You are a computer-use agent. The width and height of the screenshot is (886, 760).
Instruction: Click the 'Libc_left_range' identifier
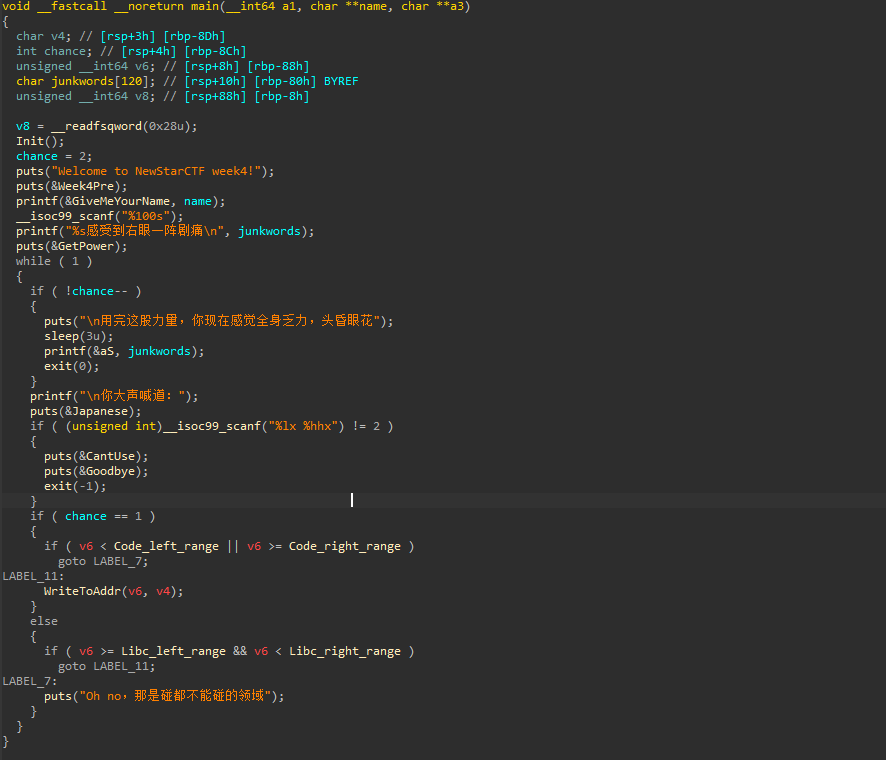click(x=173, y=651)
